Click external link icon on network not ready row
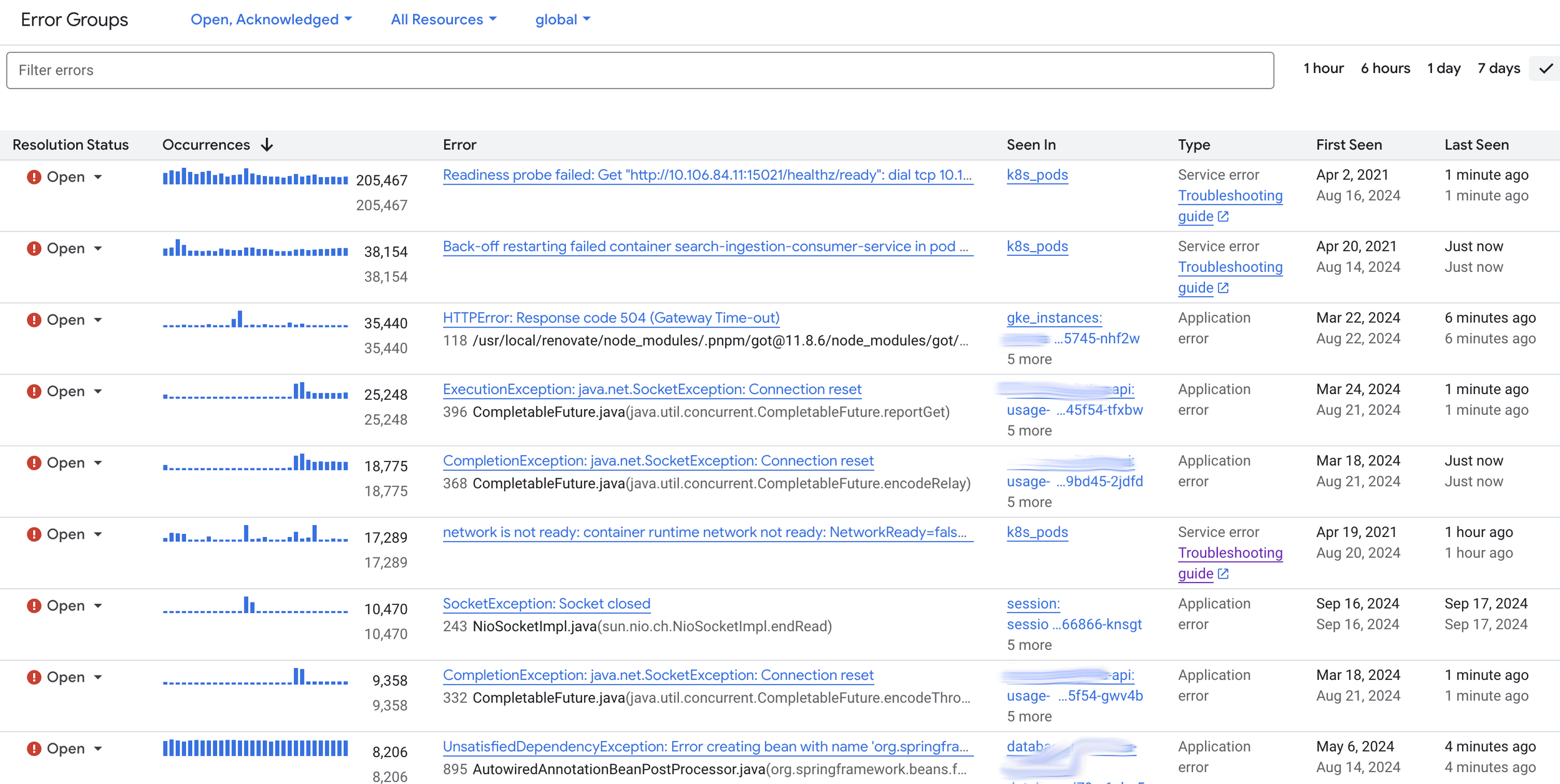The width and height of the screenshot is (1560, 784). 1223,574
